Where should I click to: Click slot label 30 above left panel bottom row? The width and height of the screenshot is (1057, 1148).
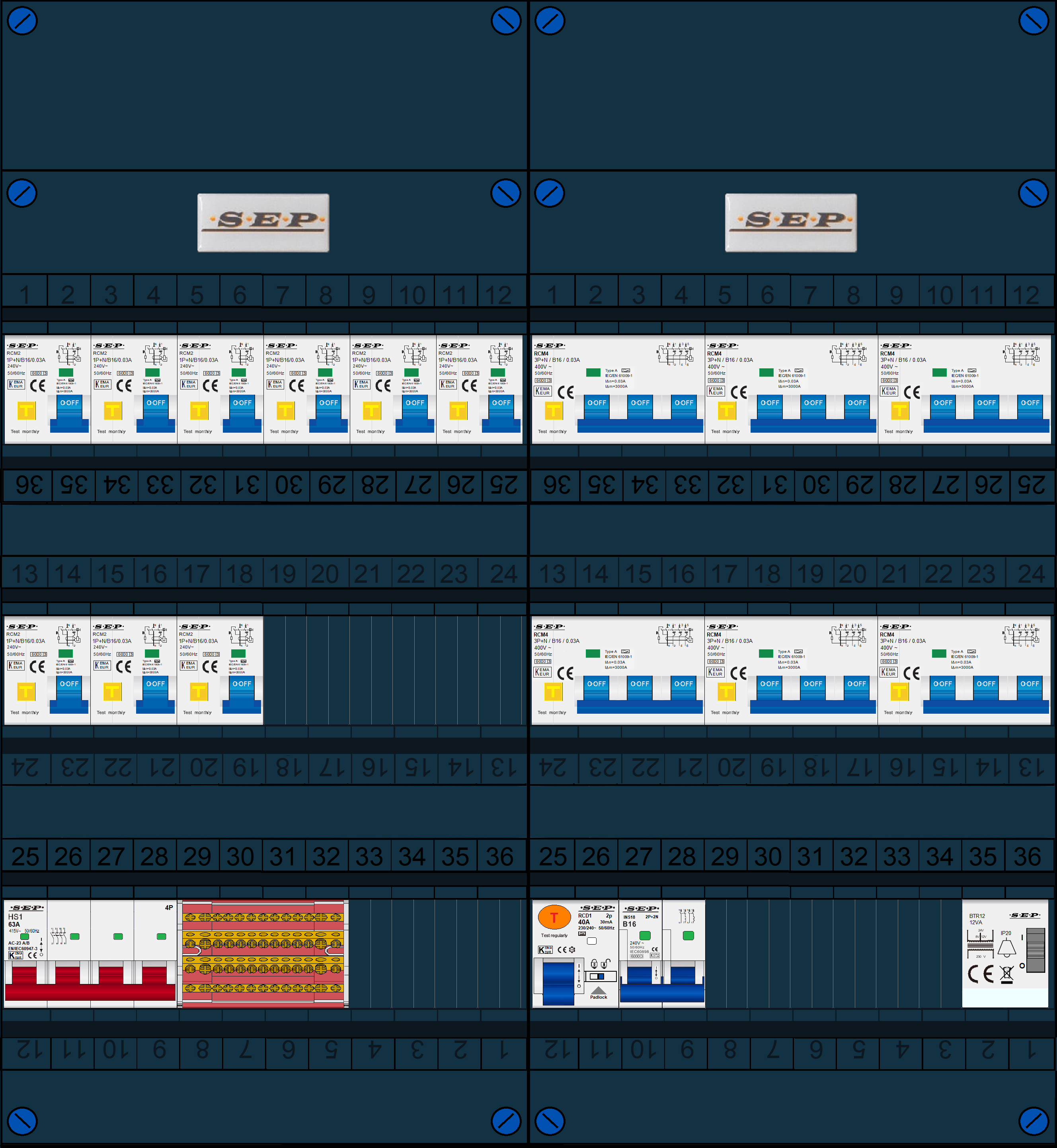[240, 856]
